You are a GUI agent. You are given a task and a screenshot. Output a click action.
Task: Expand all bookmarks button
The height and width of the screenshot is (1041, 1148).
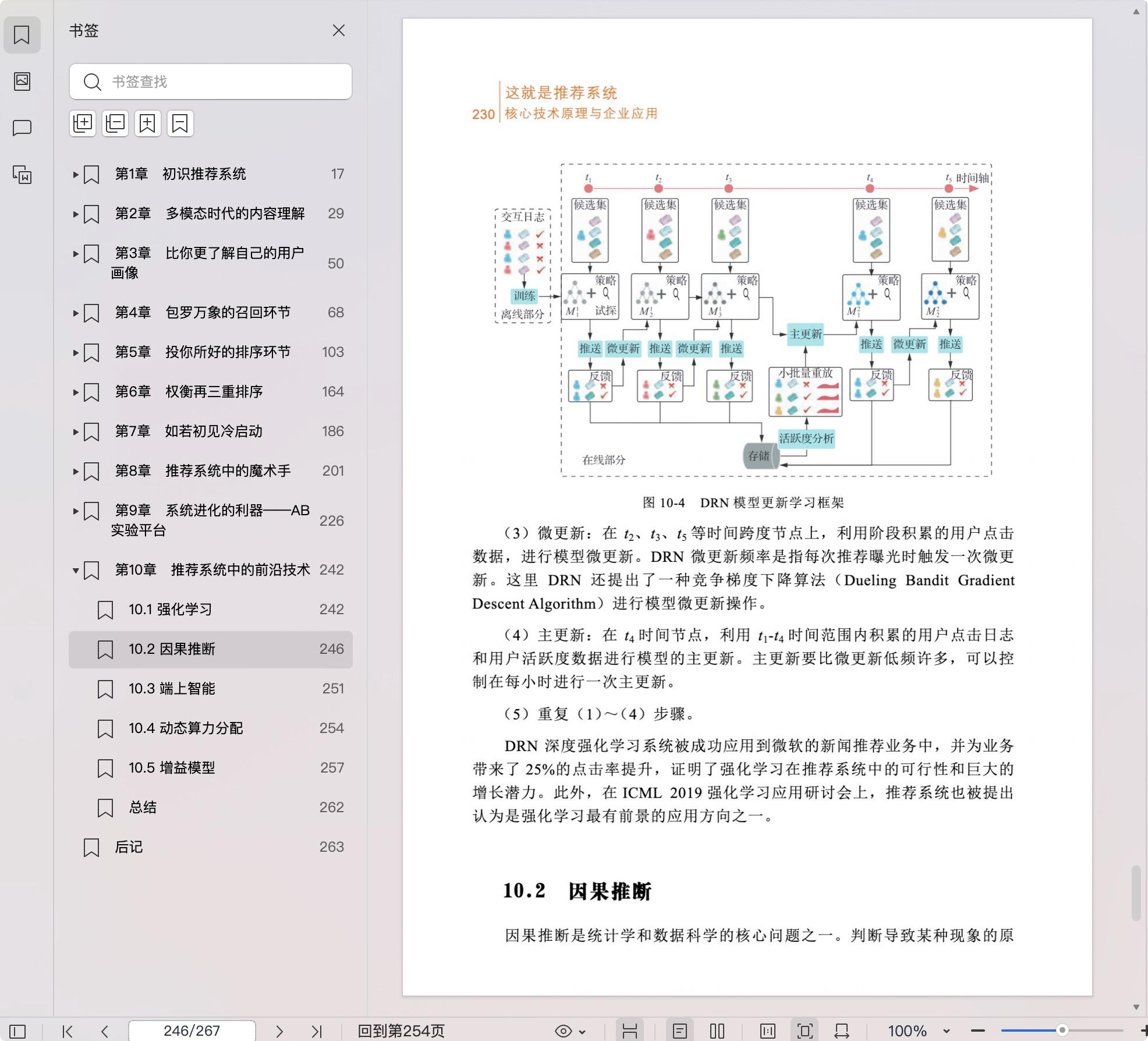click(83, 123)
